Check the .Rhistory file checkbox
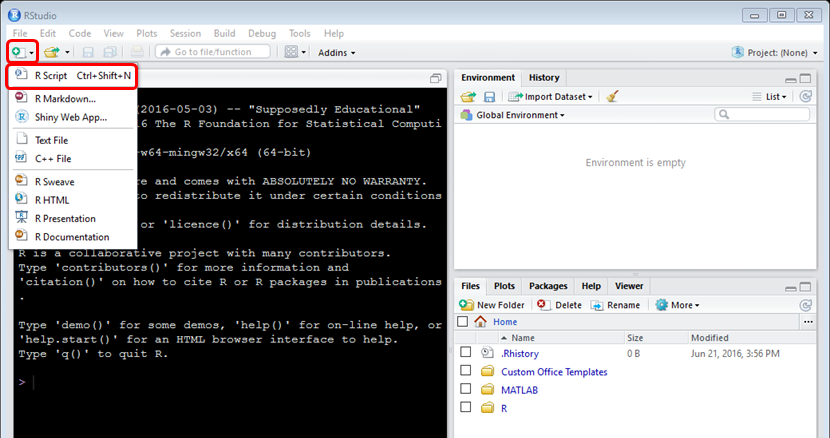The height and width of the screenshot is (438, 830). [465, 353]
